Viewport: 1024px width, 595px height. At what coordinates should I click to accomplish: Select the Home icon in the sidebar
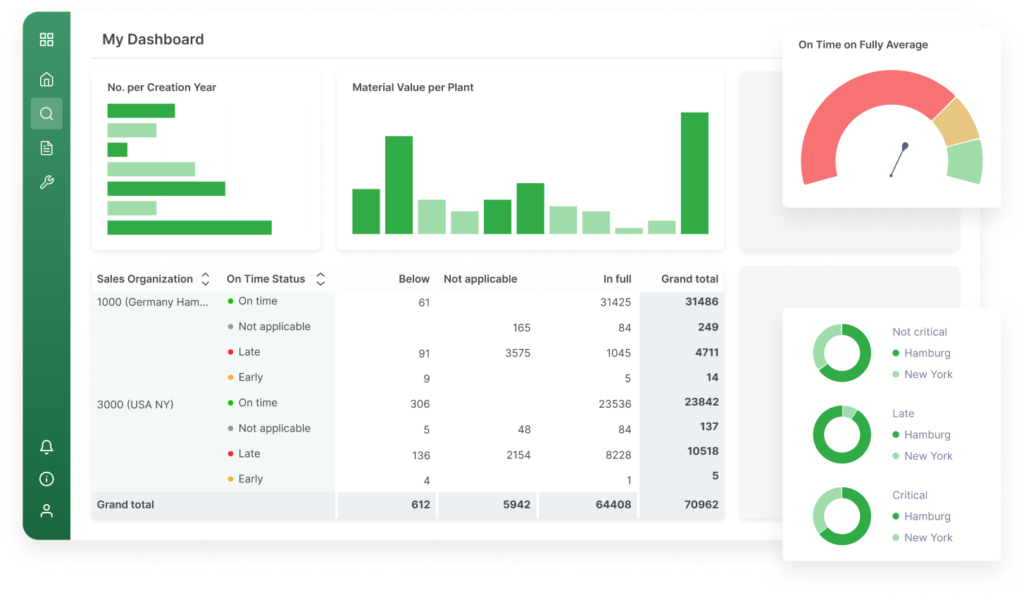[46, 78]
